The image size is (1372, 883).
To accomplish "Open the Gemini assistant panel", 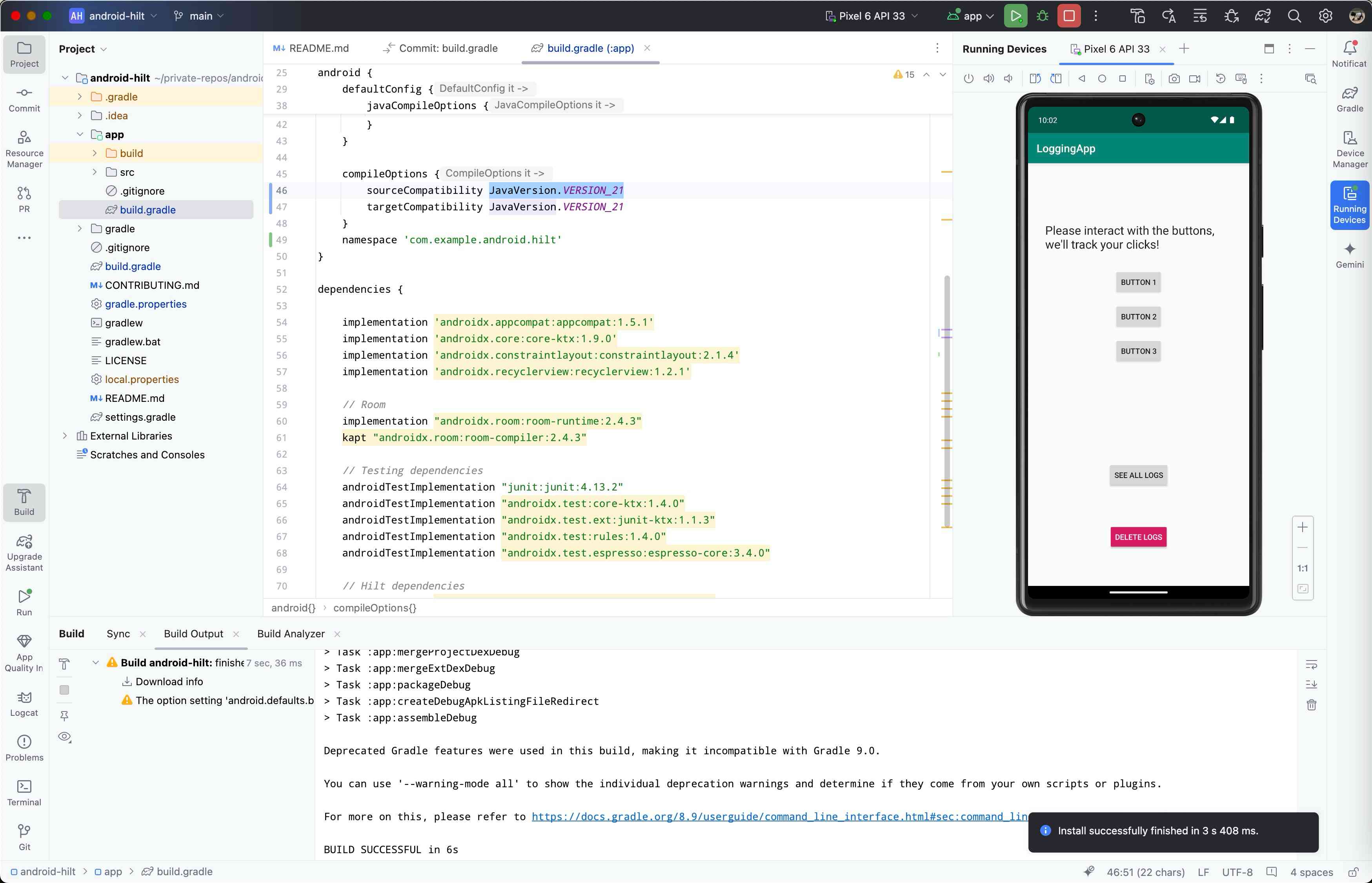I will click(1350, 255).
